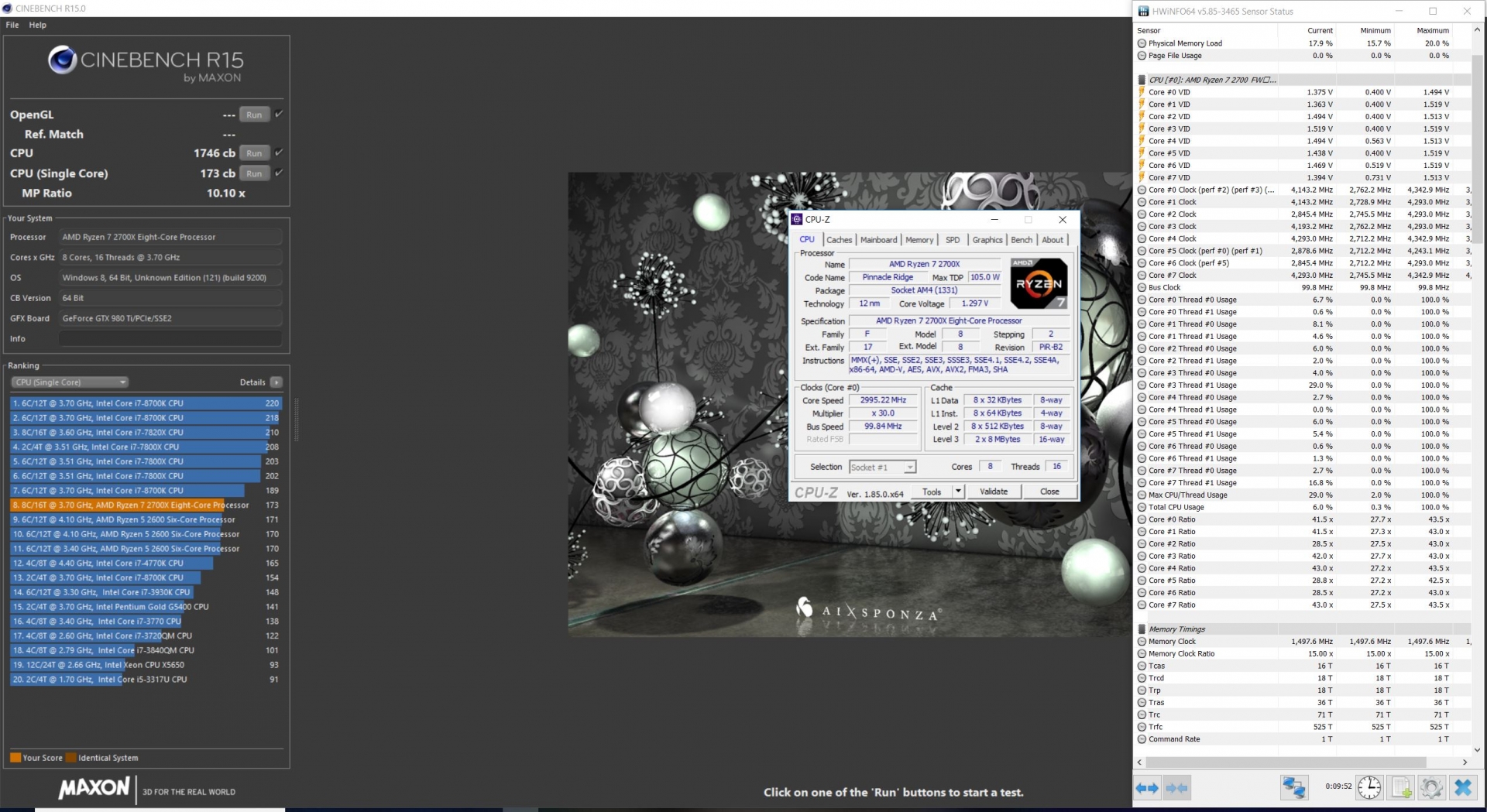Screen dimensions: 1487x812
Task: Open the CPU (Single Core) ranking dropdown
Action: click(70, 382)
